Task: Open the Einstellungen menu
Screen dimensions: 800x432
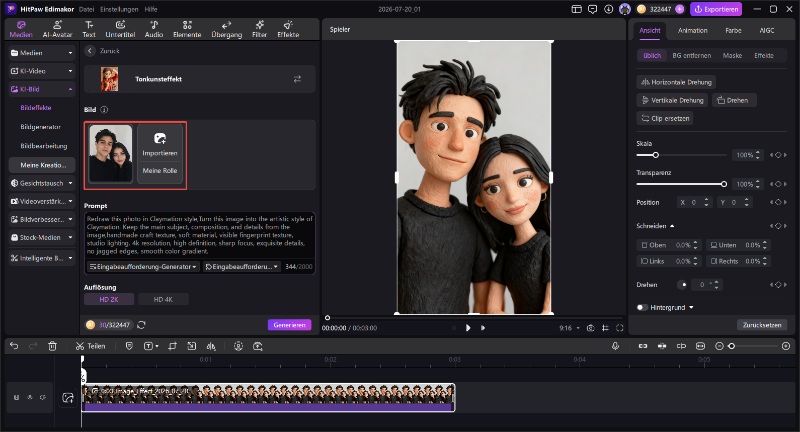Action: 119,9
